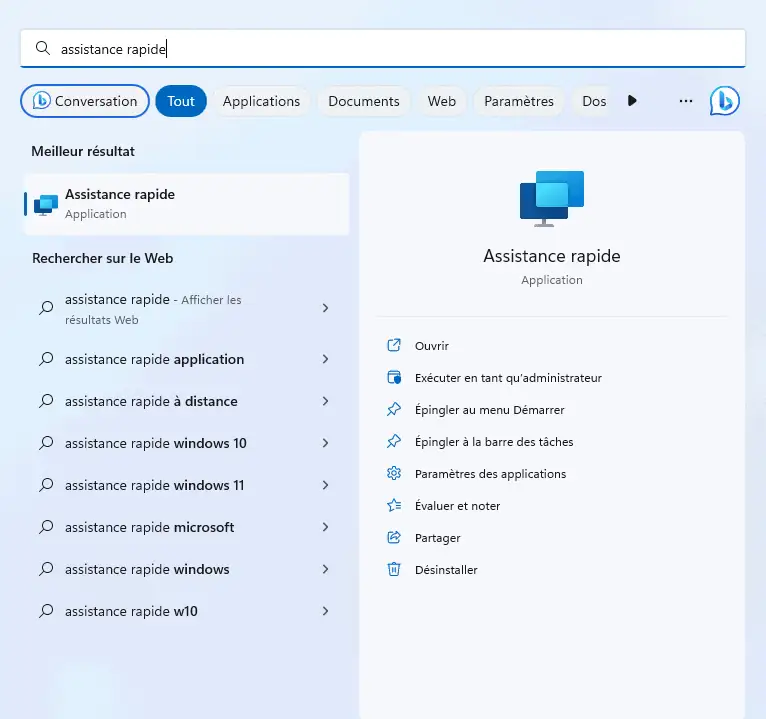This screenshot has width=766, height=719.
Task: Select suggestion 'assistance rapide windows 11'
Action: (187, 485)
